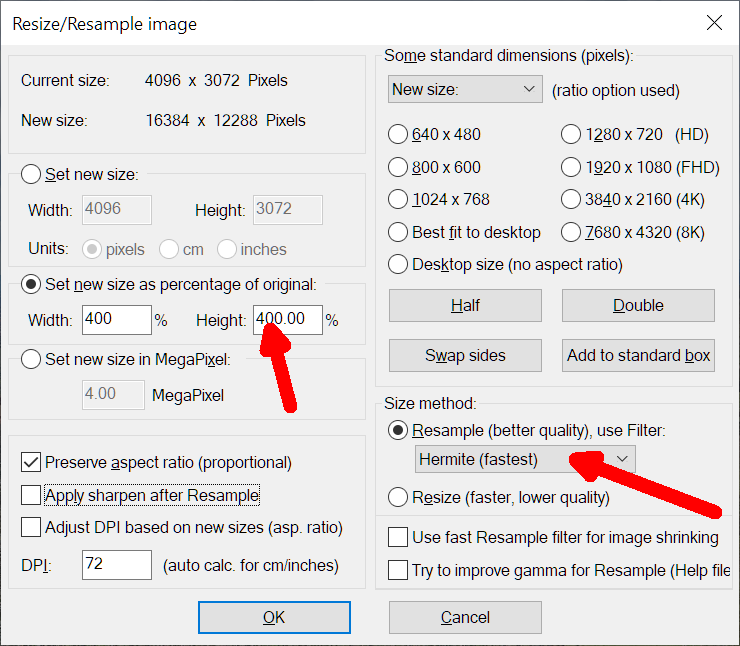Select the 'Set new size' radio option
Viewport: 740px width, 646px height.
click(x=31, y=175)
